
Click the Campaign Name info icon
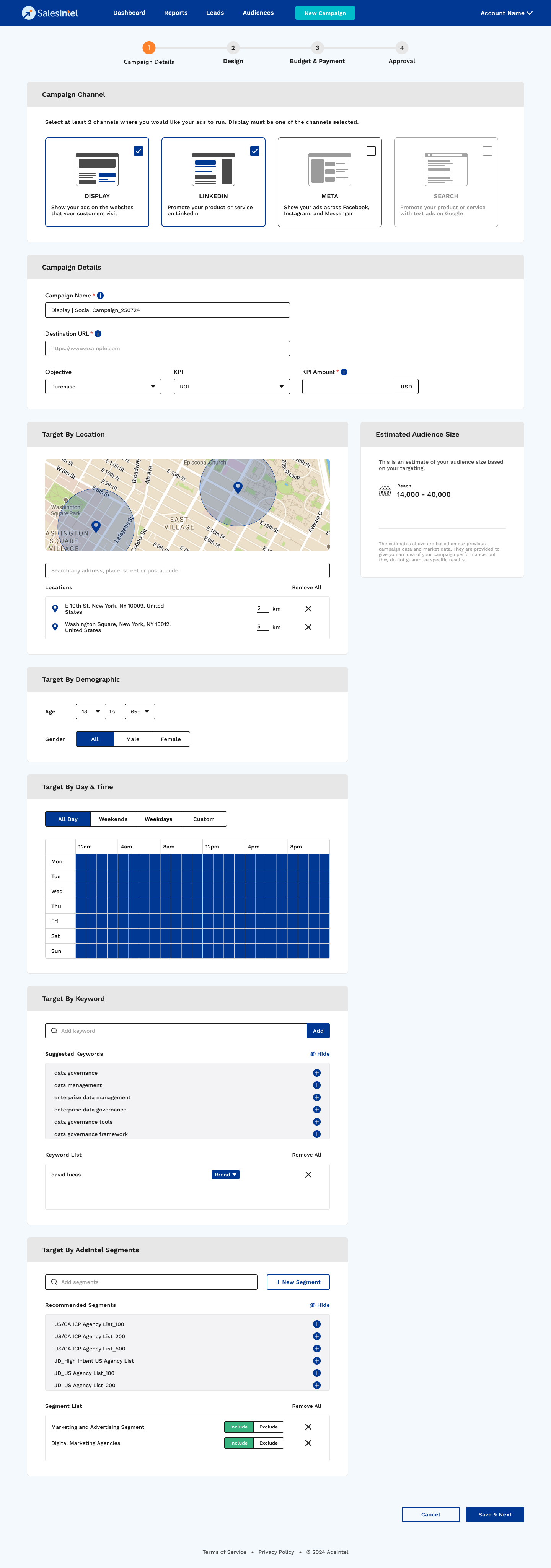click(101, 296)
